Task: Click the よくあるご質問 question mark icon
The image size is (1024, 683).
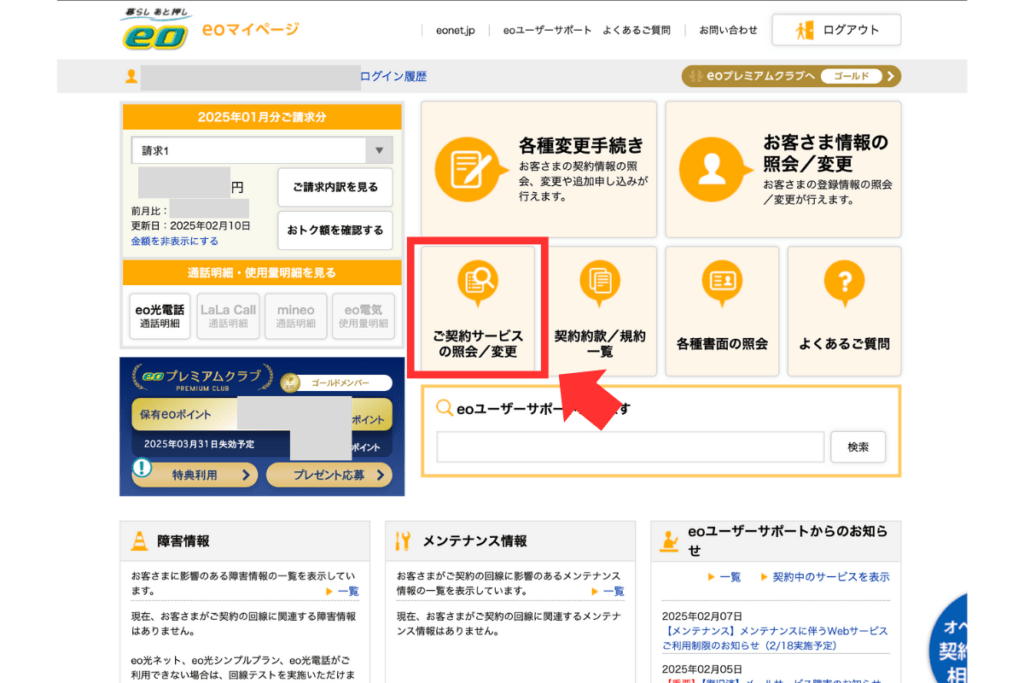Action: coord(844,282)
